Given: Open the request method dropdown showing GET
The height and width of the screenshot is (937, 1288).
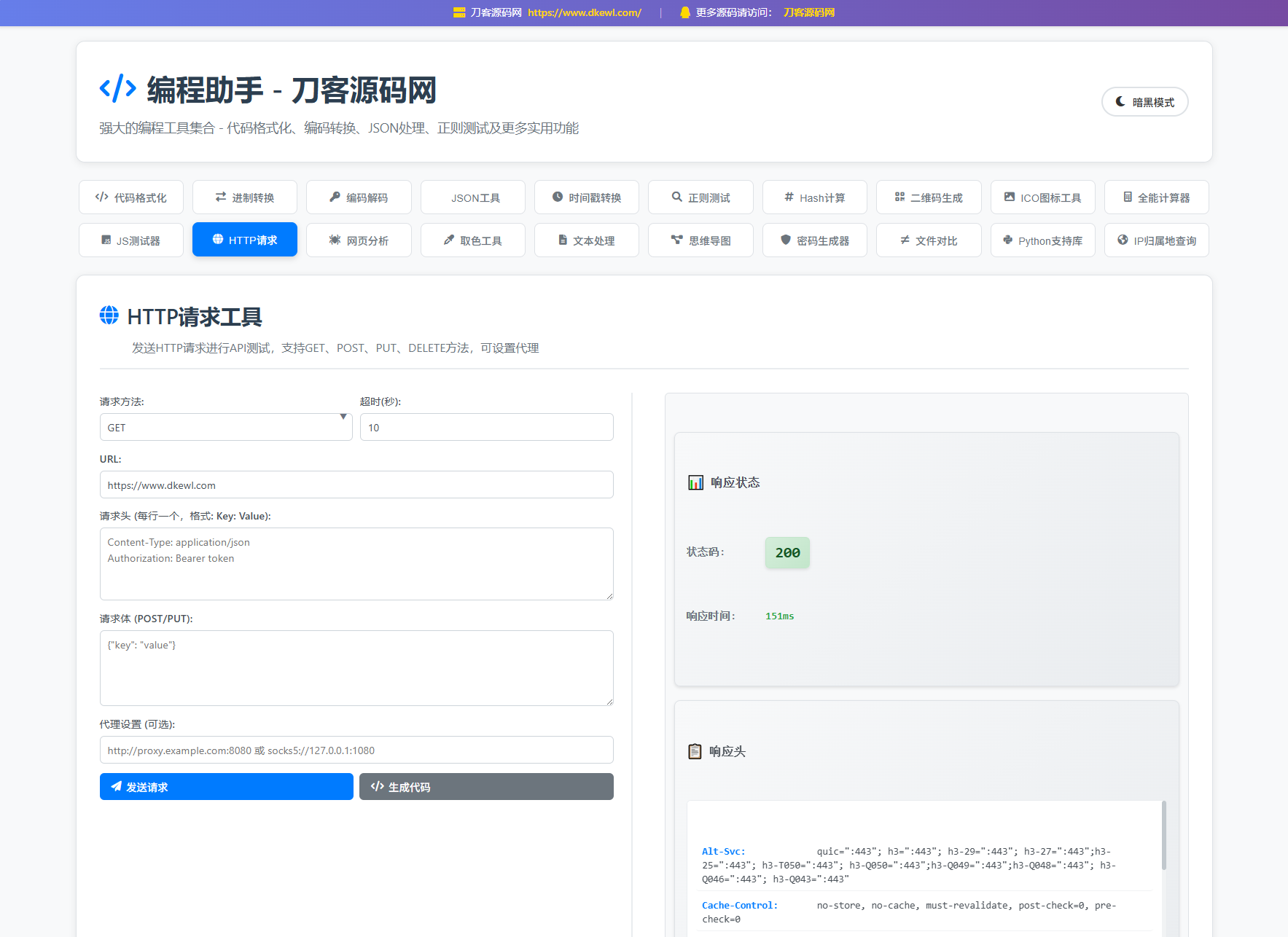Looking at the screenshot, I should point(225,427).
